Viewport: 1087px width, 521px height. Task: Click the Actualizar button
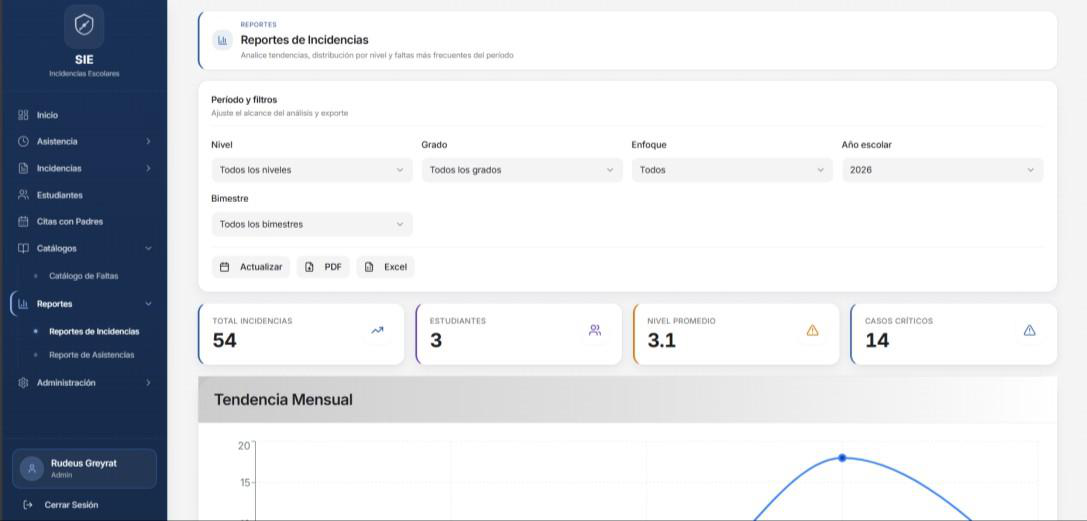click(x=251, y=267)
